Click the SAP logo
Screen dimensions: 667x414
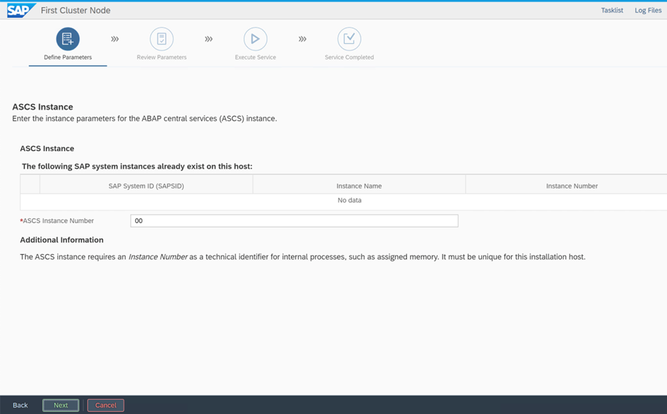coord(20,10)
